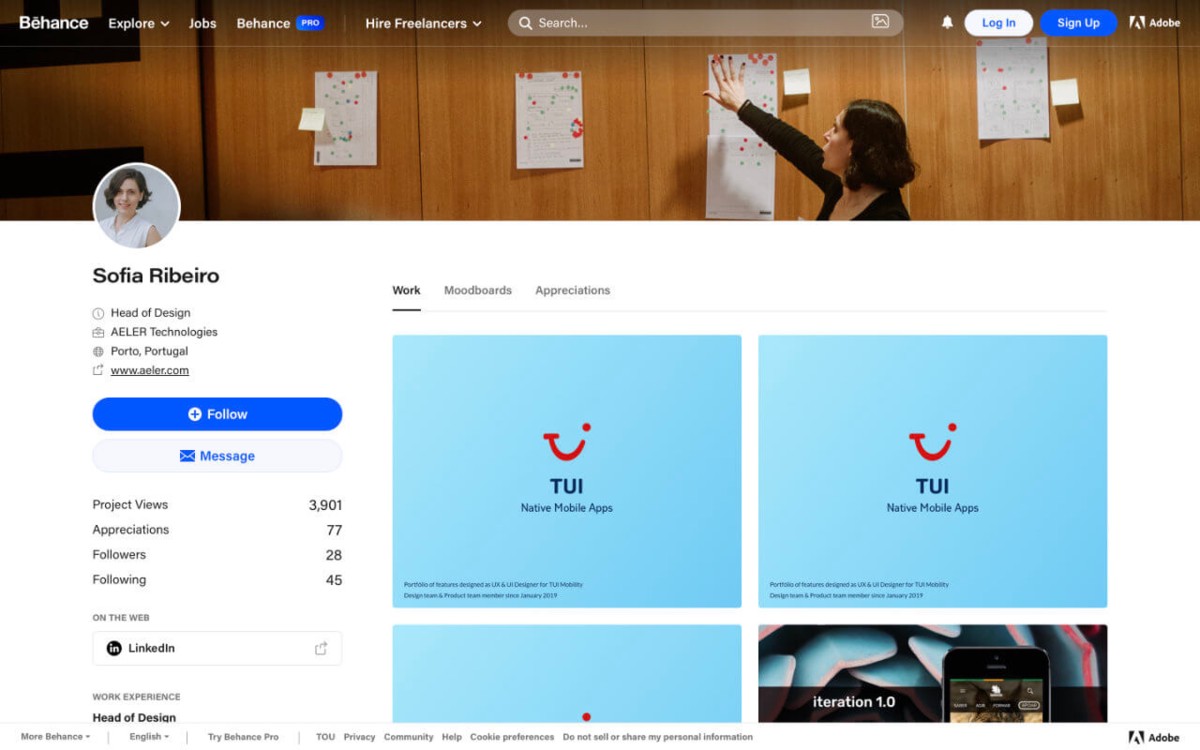Expand the Explore dropdown menu
This screenshot has height=750, width=1200.
tap(138, 23)
